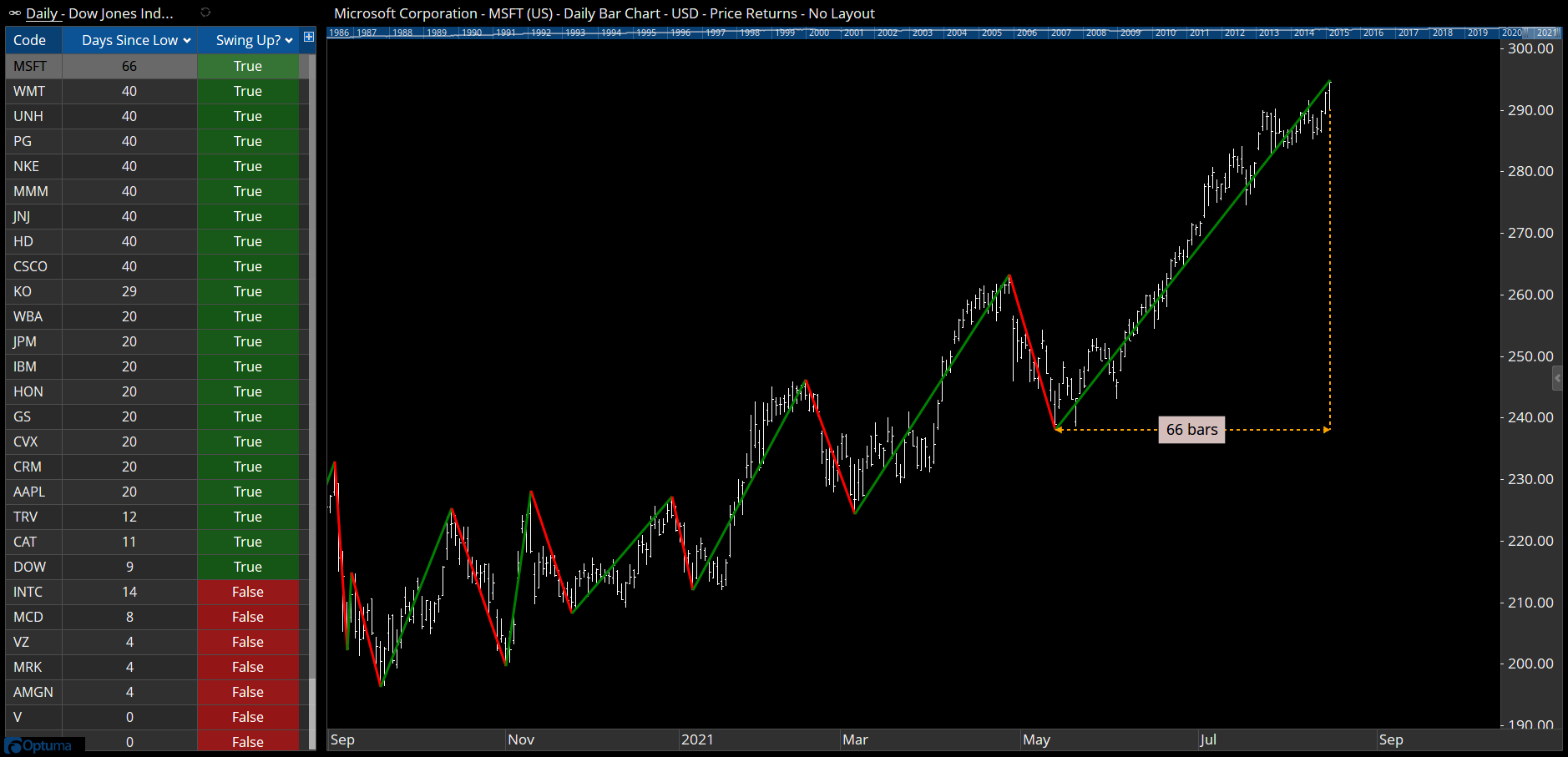Click the 66 bars measurement label
1568x757 pixels.
(x=1191, y=430)
